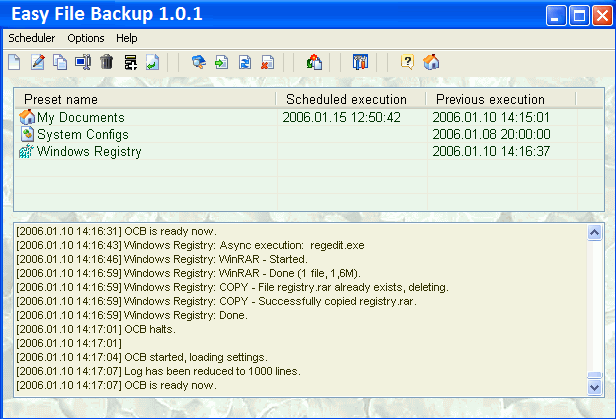Open the Options menu
Screen dimensions: 616x419
86,38
